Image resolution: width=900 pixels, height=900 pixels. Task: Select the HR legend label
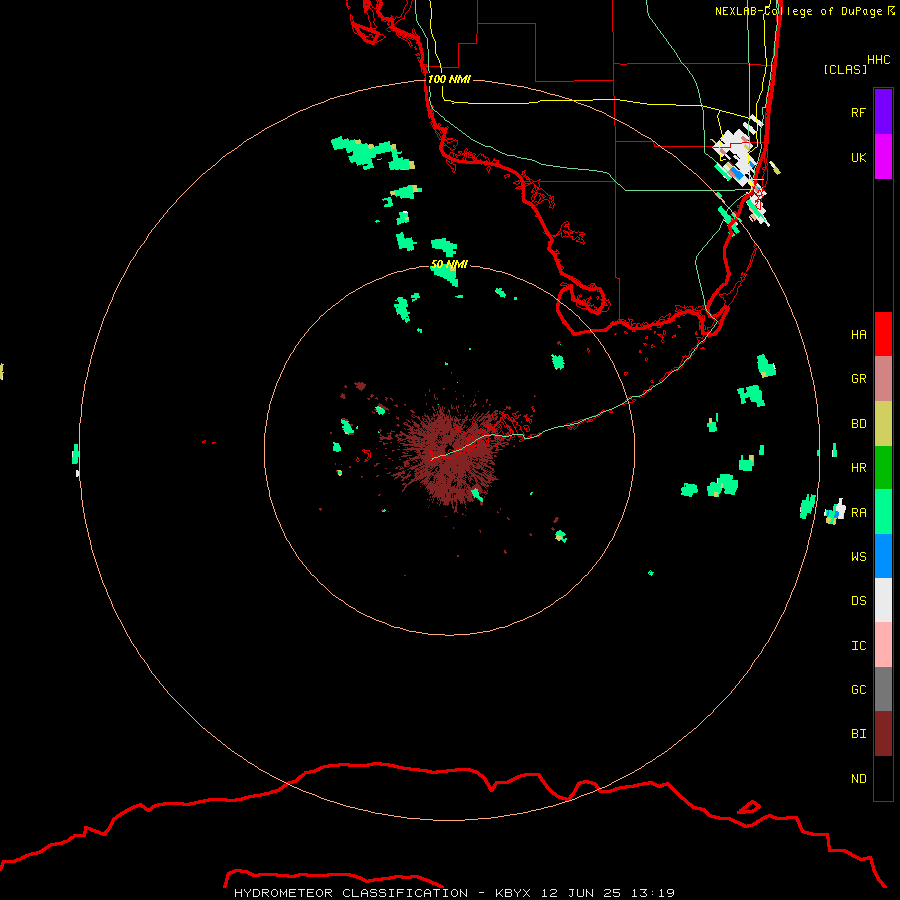point(858,468)
